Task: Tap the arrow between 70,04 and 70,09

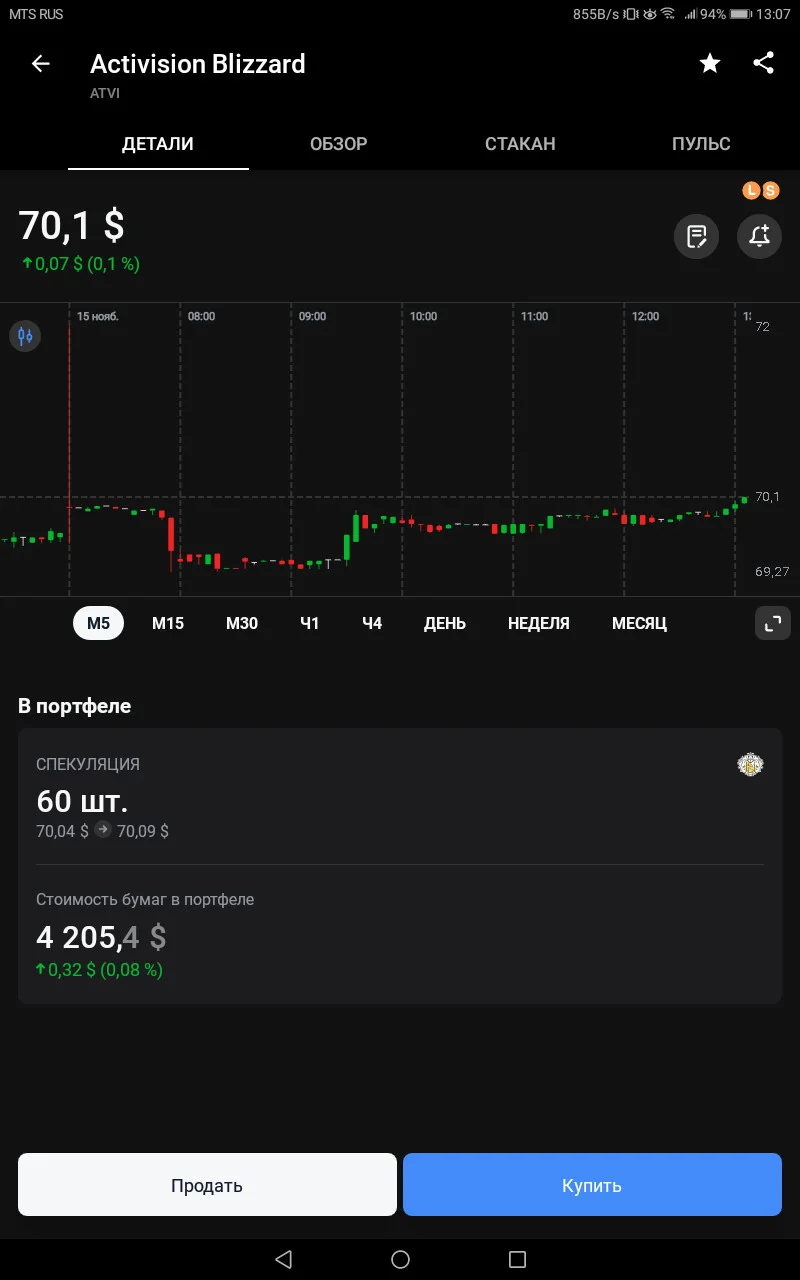Action: [103, 830]
